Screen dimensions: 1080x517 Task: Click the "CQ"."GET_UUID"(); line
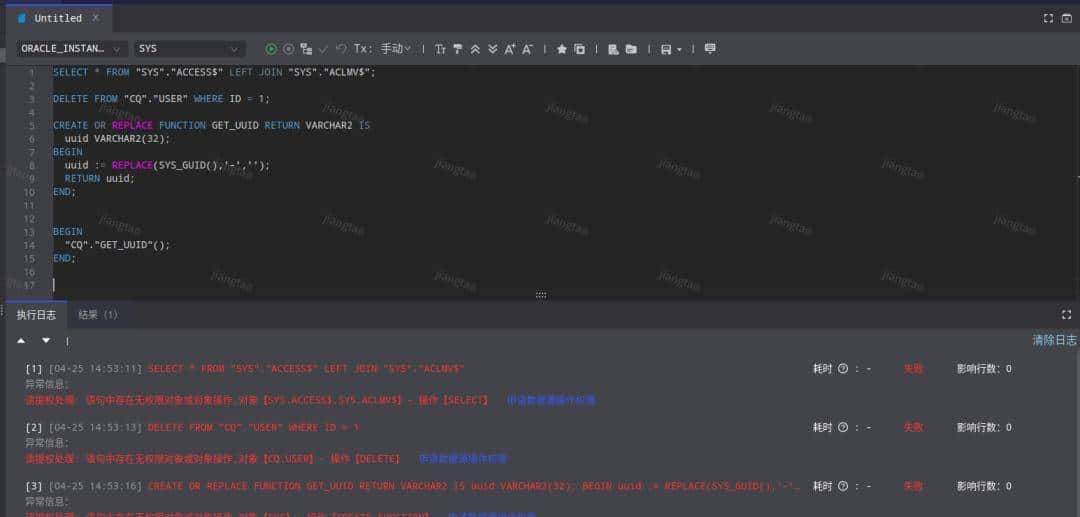point(117,245)
